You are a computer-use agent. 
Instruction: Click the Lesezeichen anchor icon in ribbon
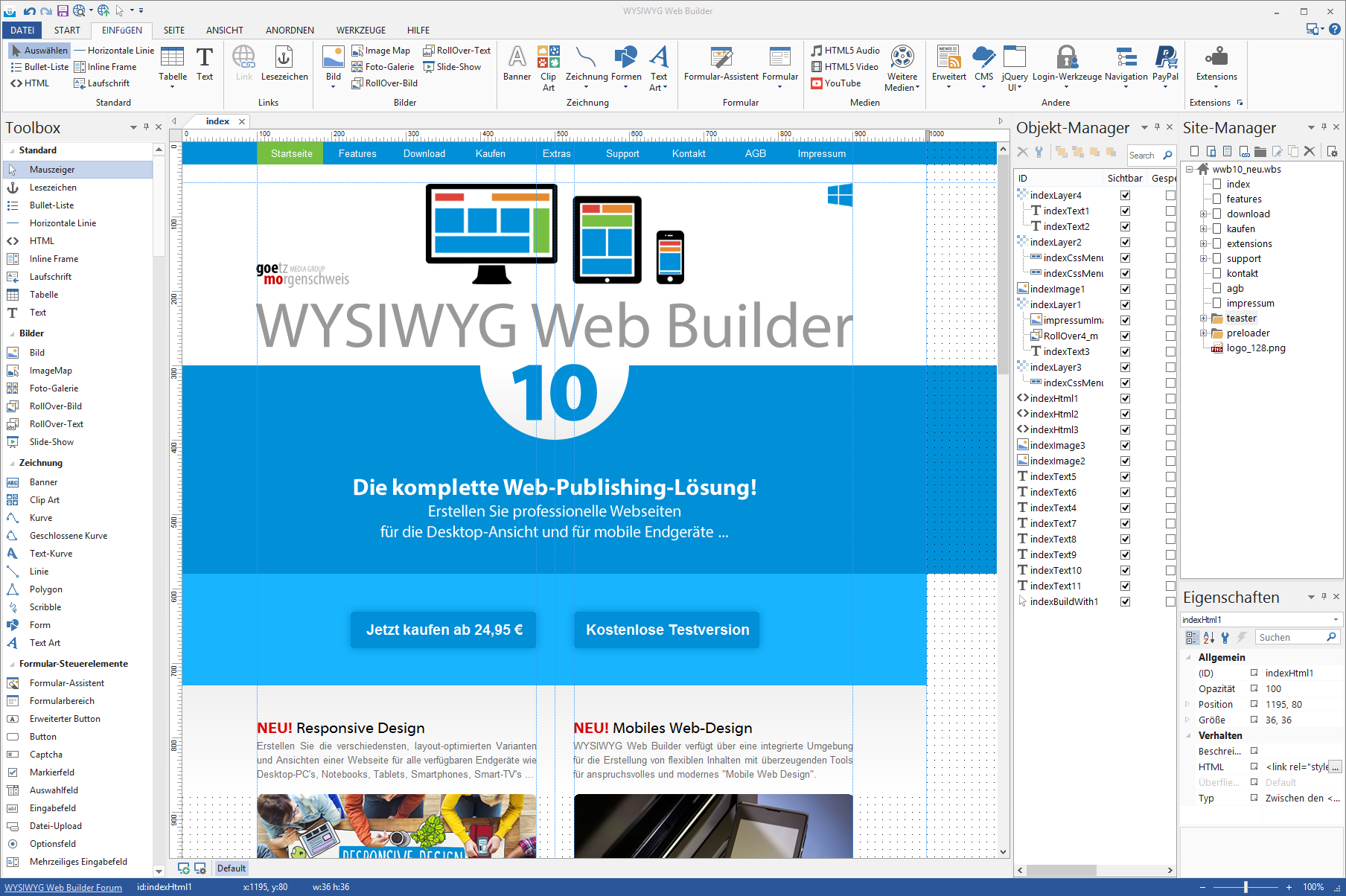[x=284, y=58]
